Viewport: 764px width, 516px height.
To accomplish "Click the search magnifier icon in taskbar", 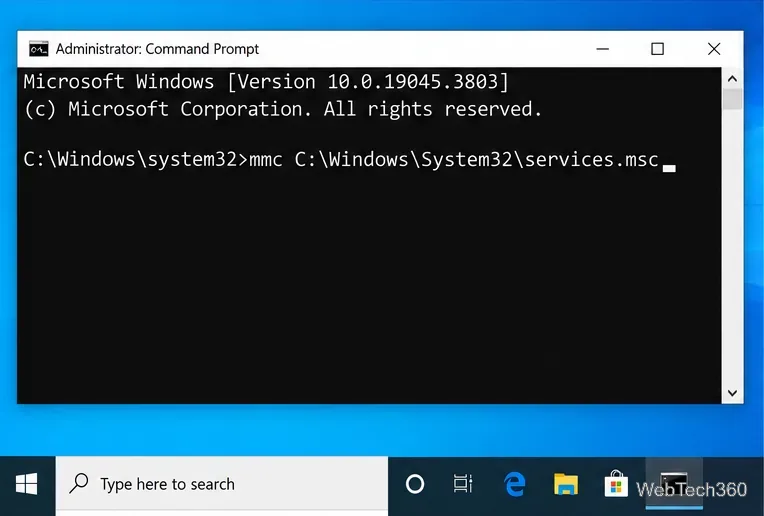I will (x=78, y=483).
